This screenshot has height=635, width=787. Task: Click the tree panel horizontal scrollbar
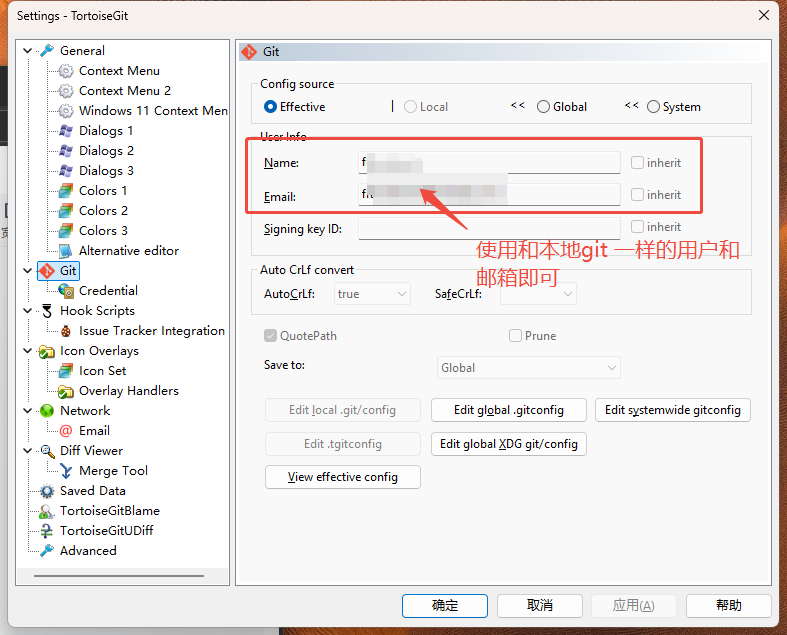[119, 576]
